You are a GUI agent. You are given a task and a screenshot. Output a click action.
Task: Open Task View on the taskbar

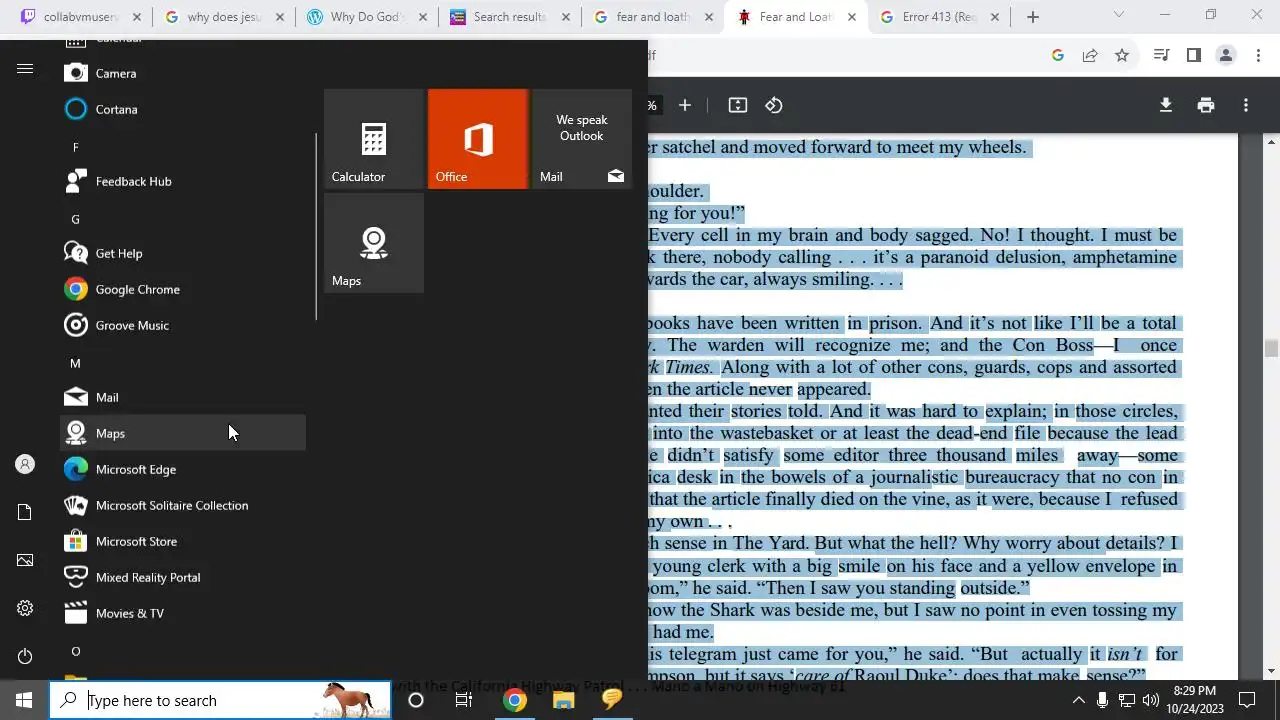click(x=464, y=700)
